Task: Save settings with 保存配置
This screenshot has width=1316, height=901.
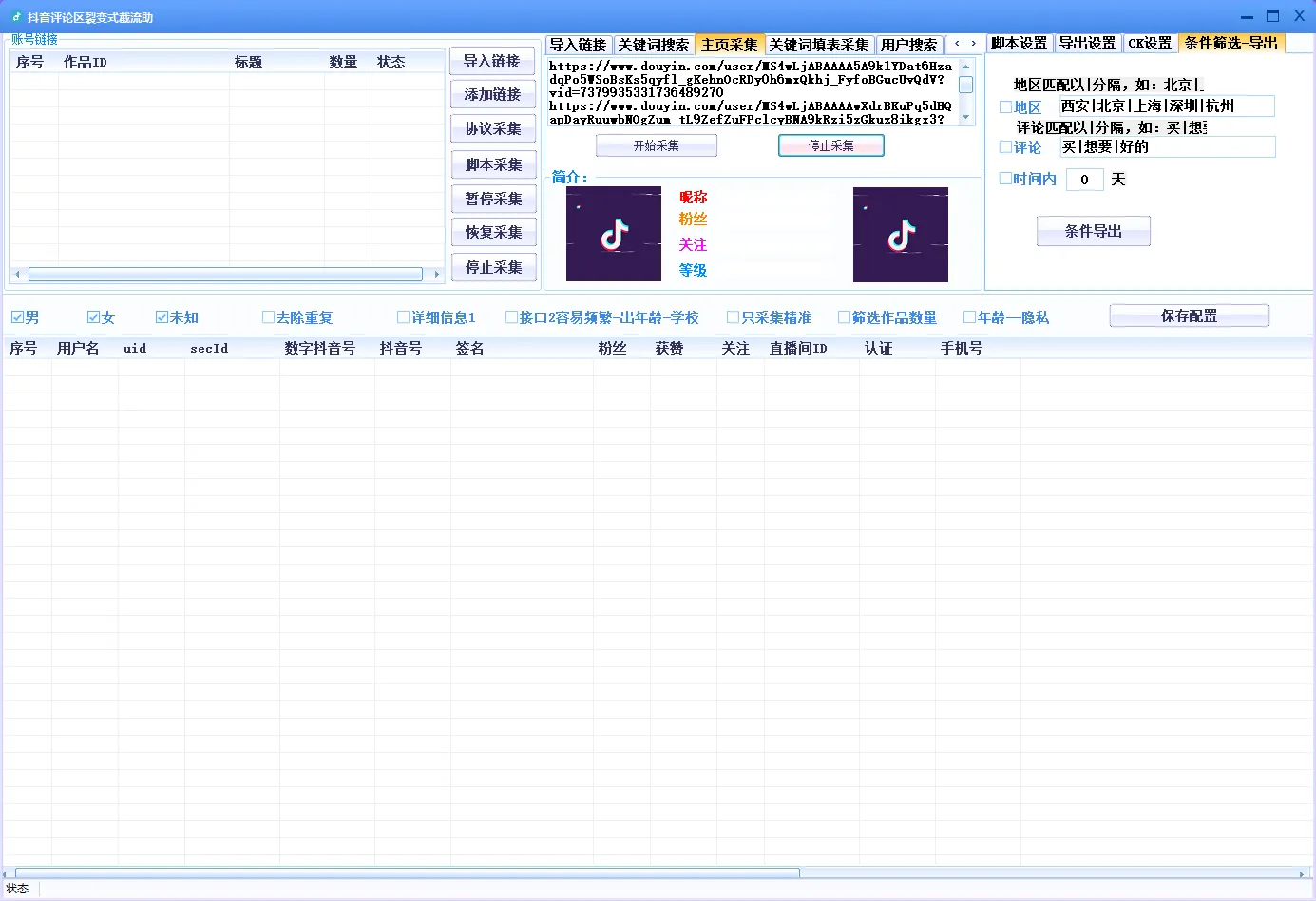Action: pos(1190,316)
